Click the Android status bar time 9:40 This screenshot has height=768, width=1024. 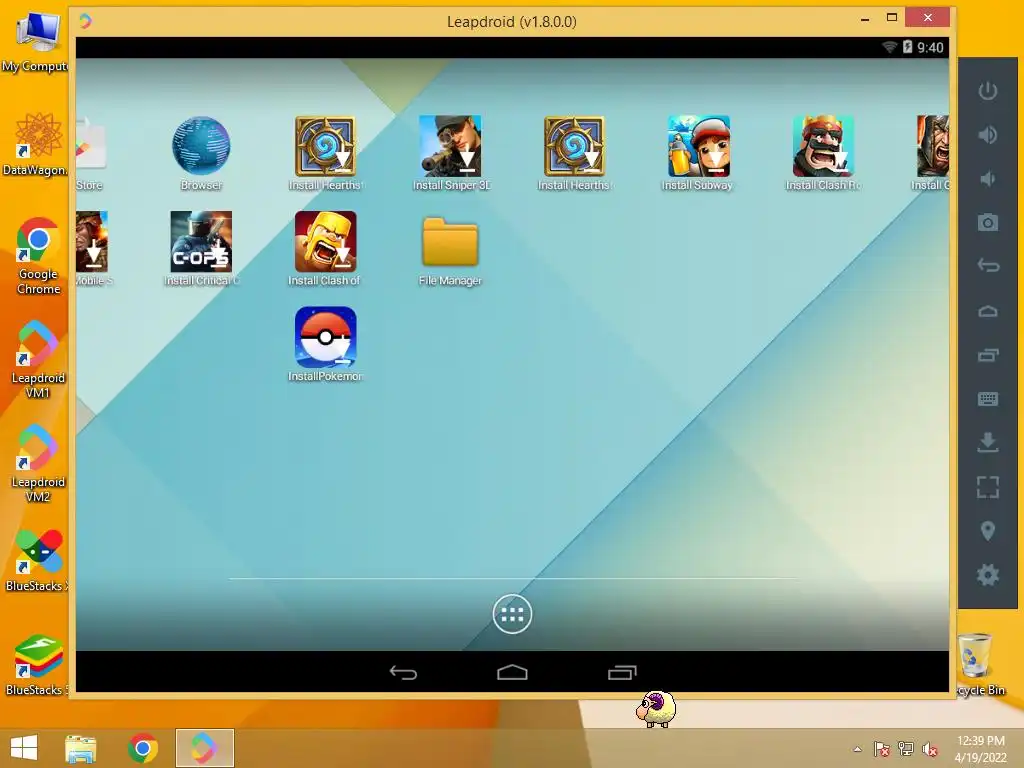pos(930,47)
